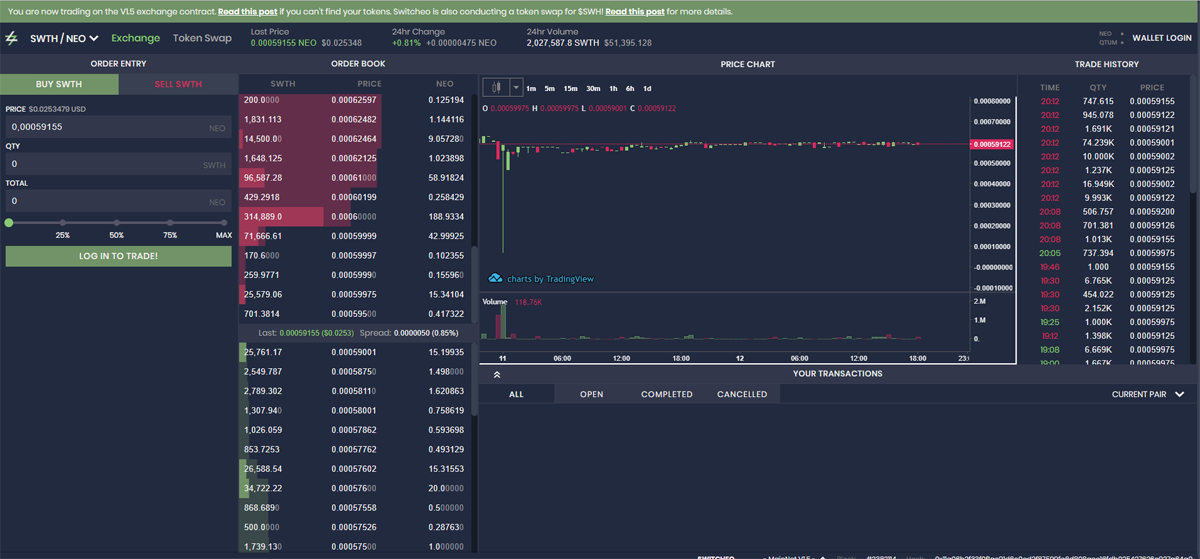Select the 5m chart interval
This screenshot has width=1200, height=559.
click(550, 88)
